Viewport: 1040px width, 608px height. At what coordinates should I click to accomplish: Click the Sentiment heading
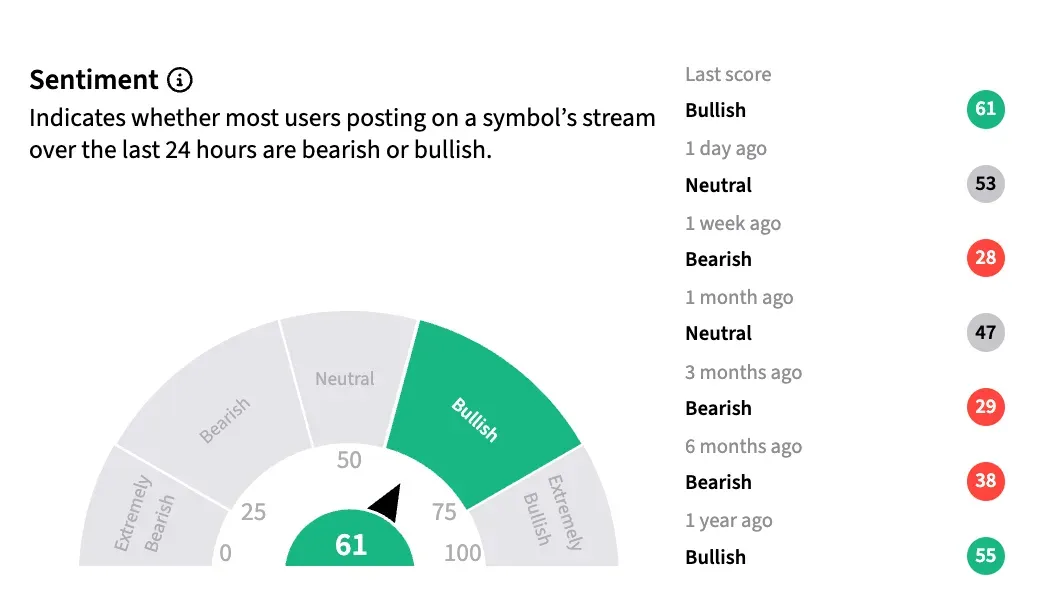point(94,80)
